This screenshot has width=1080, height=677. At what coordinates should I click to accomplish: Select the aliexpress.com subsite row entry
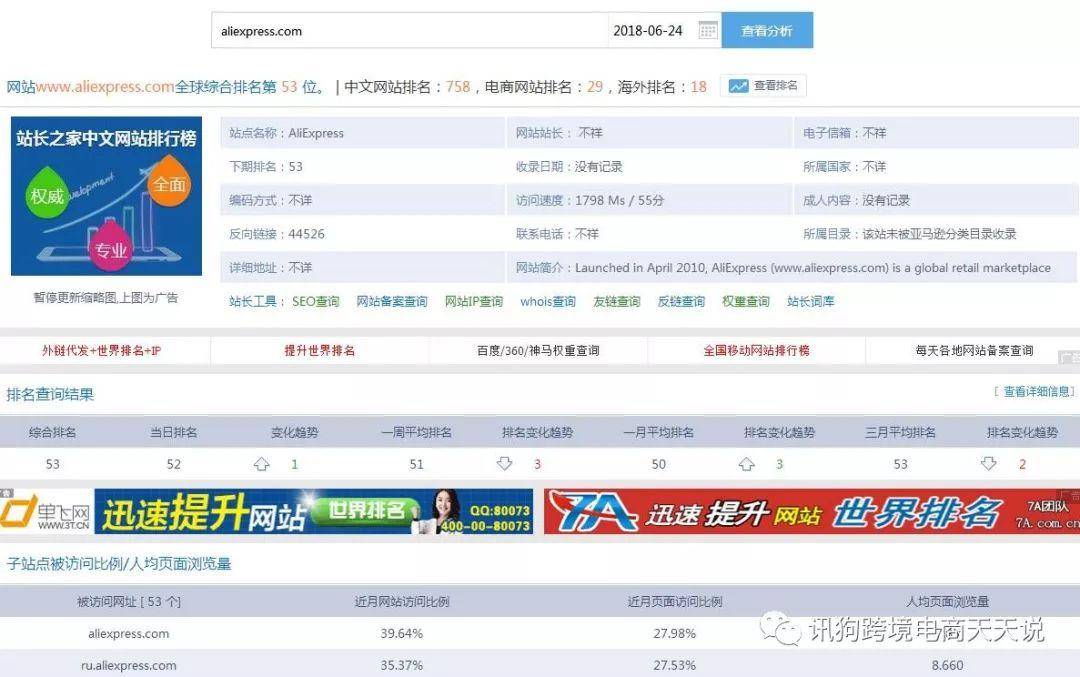[129, 634]
